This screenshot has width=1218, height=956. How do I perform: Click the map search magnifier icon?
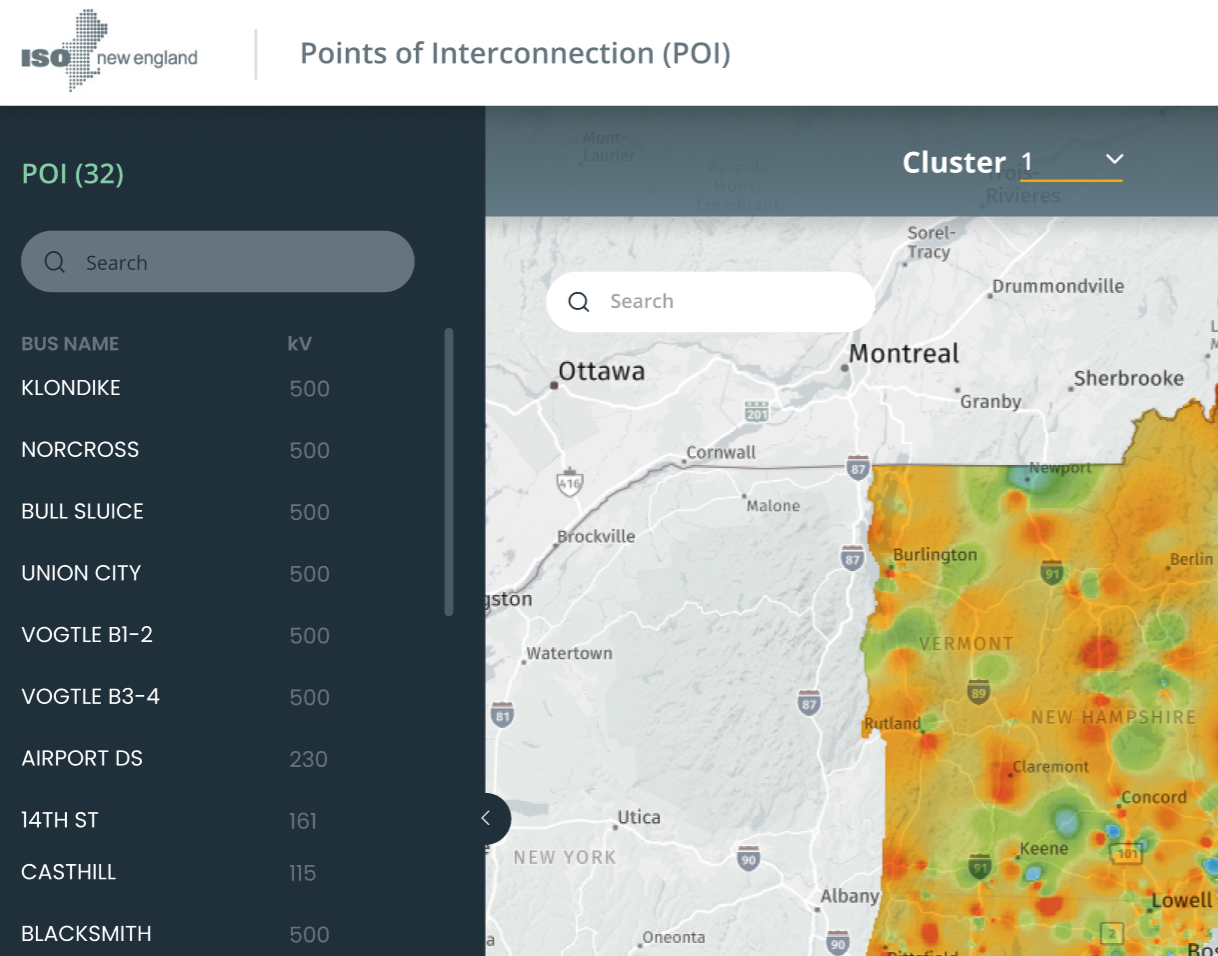(579, 302)
